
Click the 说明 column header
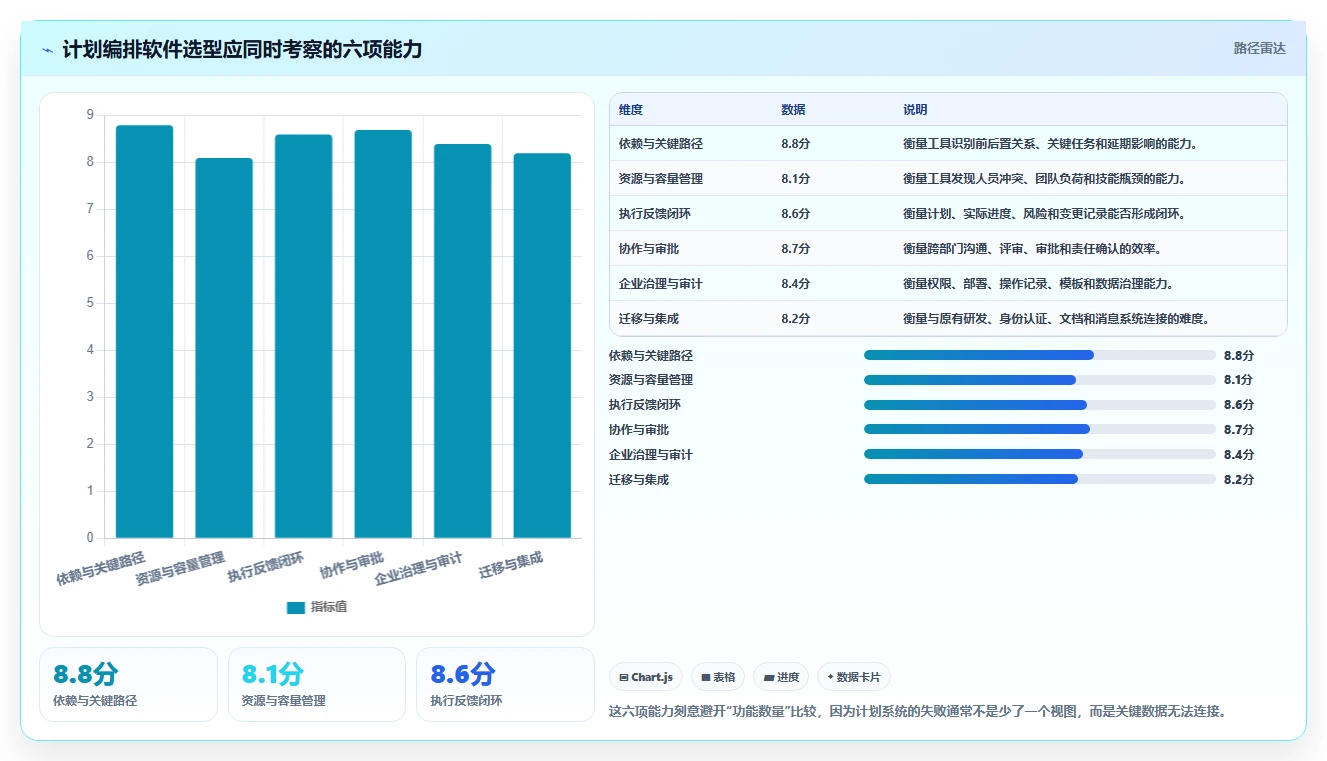pos(915,110)
